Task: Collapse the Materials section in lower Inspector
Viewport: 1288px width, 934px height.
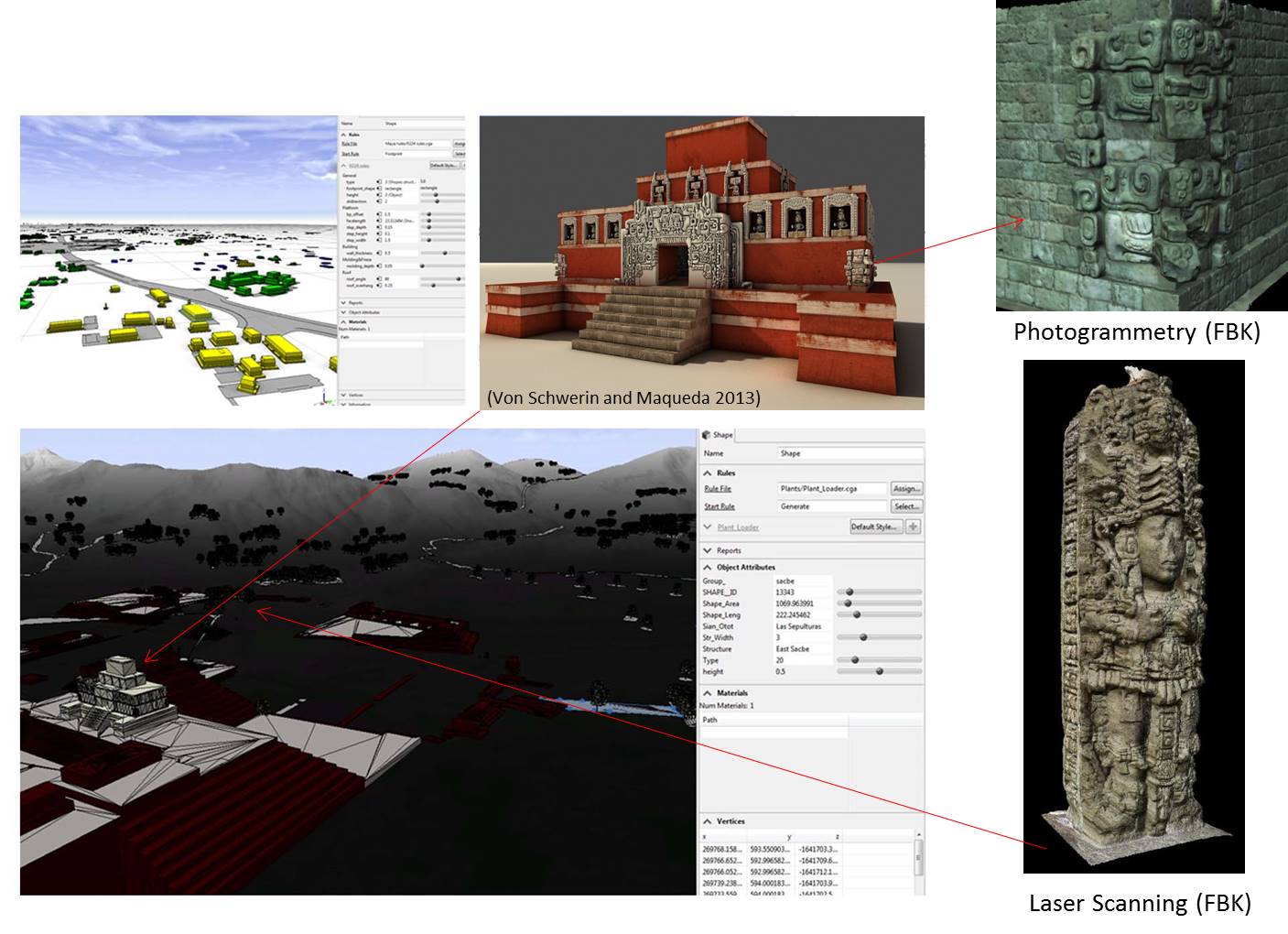Action: click(x=708, y=693)
